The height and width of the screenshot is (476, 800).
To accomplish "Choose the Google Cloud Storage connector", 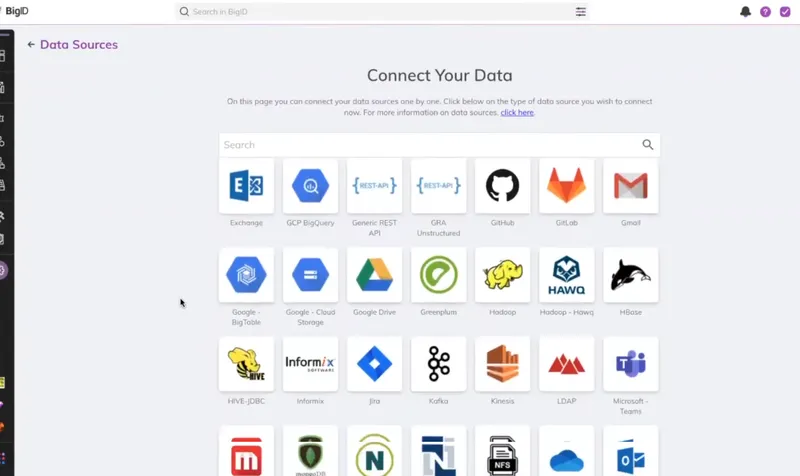I will [310, 275].
